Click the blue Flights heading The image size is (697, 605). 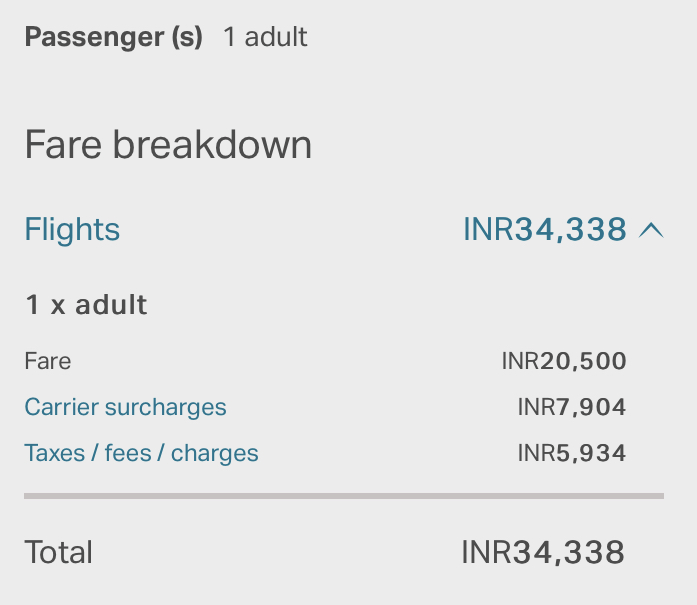(72, 230)
